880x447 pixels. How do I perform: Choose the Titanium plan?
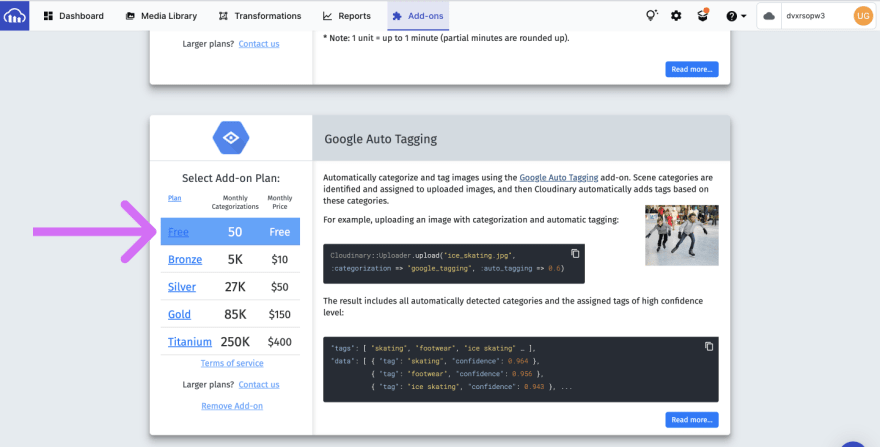coord(190,341)
